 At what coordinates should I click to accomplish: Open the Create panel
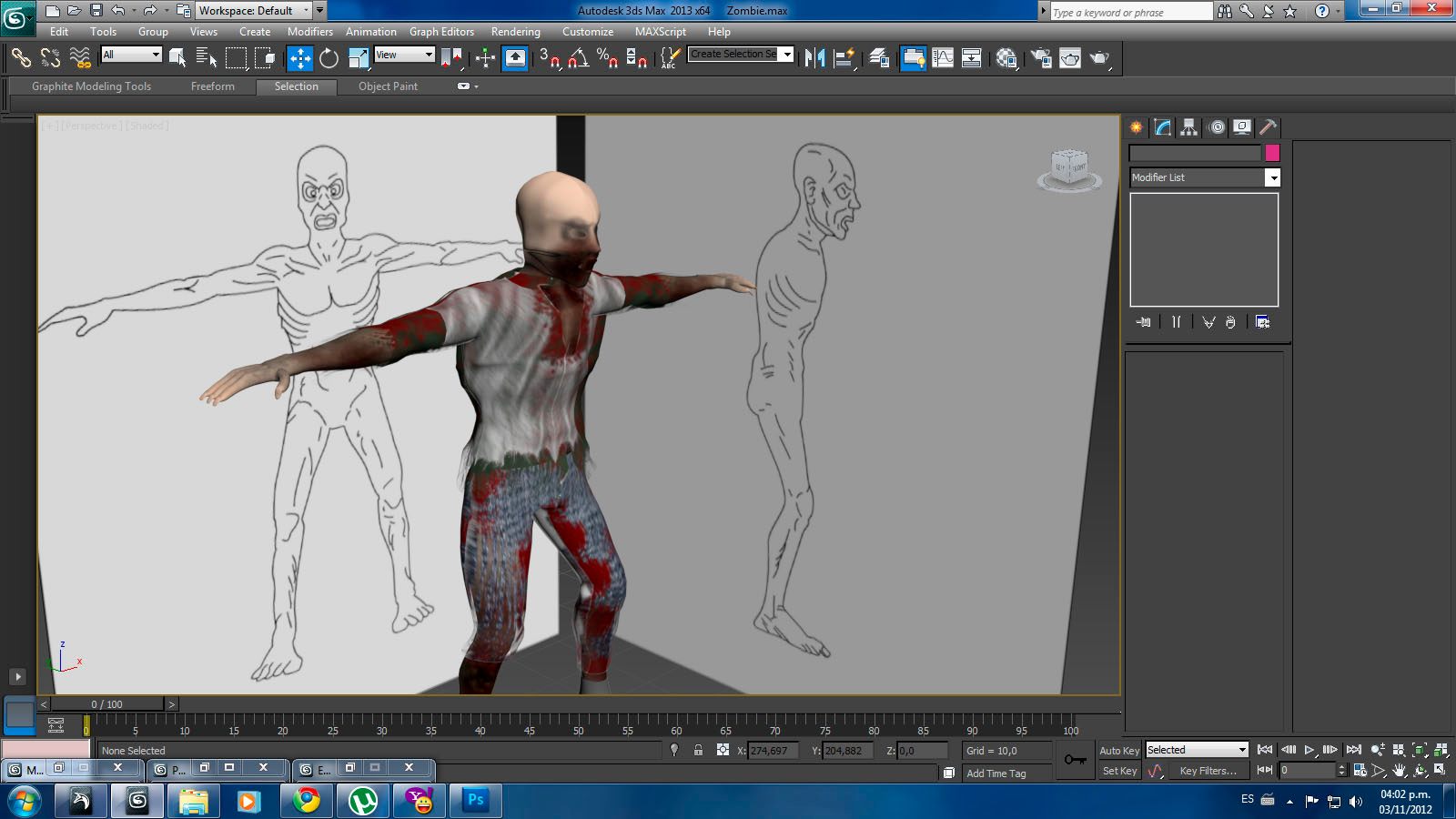click(1135, 127)
